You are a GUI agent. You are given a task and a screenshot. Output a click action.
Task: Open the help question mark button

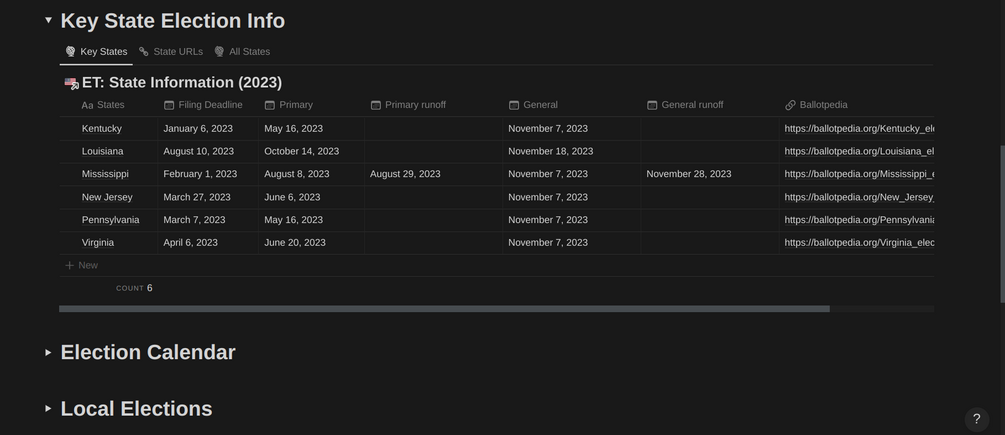pos(976,419)
